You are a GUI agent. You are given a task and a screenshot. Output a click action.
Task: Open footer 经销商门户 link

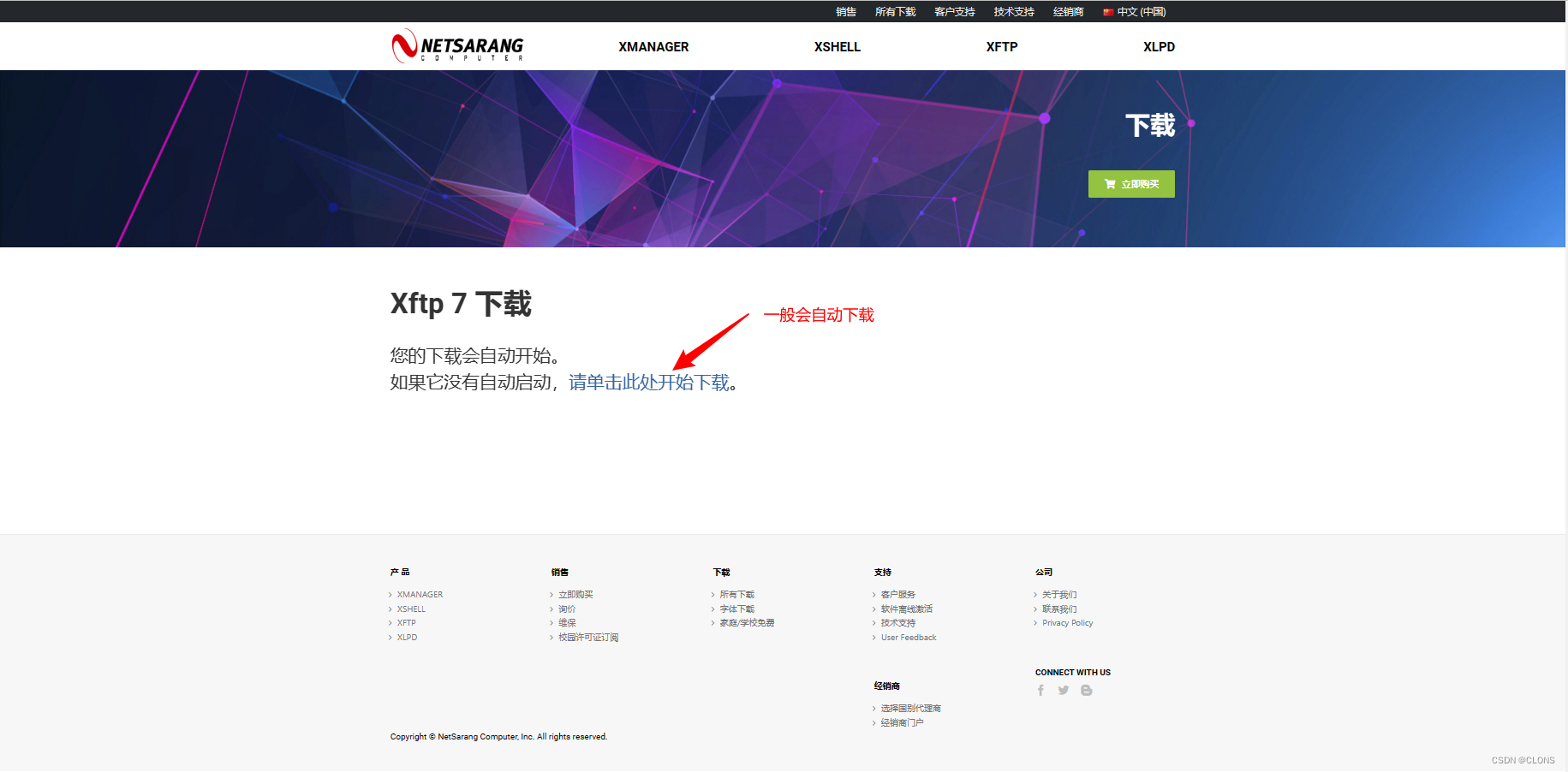pyautogui.click(x=903, y=723)
